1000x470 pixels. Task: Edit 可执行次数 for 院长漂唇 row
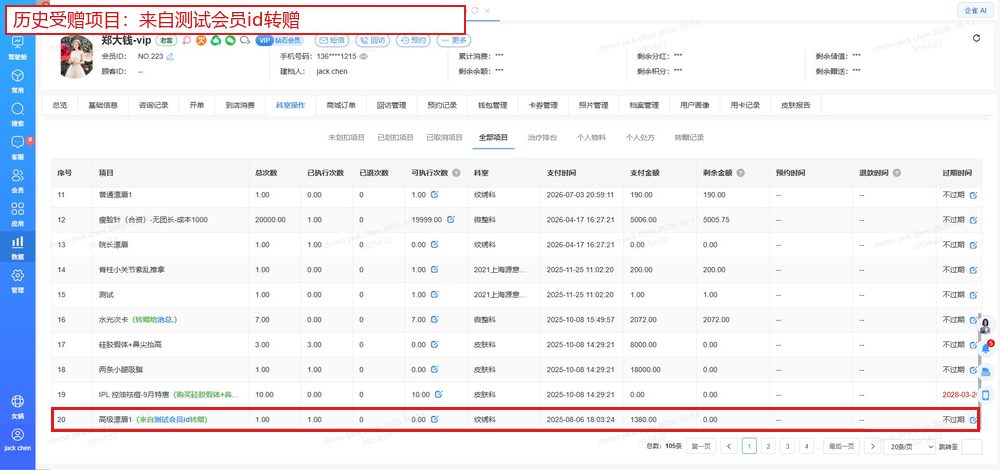pos(434,244)
